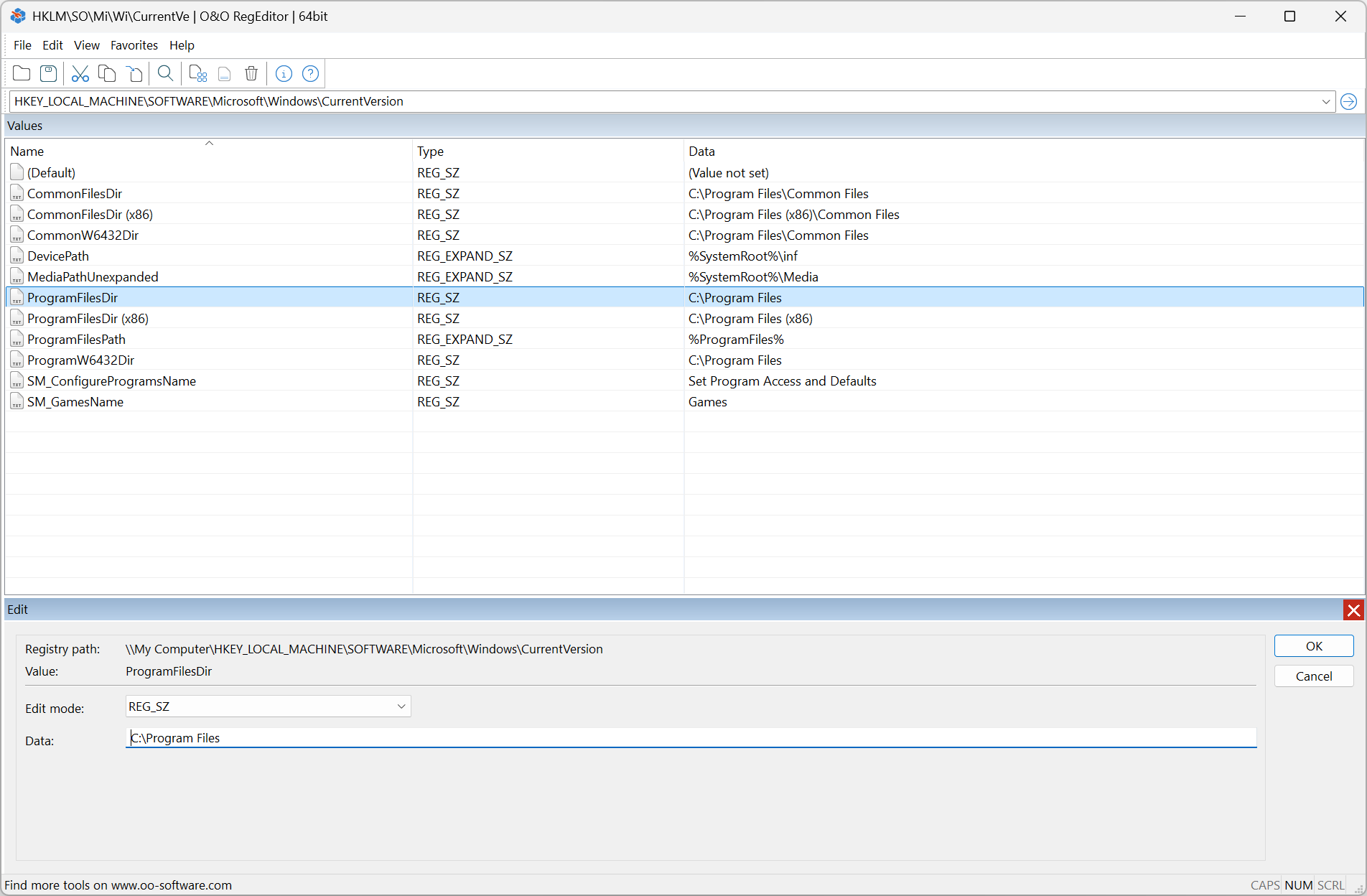Click the paste toolbar icon
Viewport: 1367px width, 896px height.
tap(135, 73)
